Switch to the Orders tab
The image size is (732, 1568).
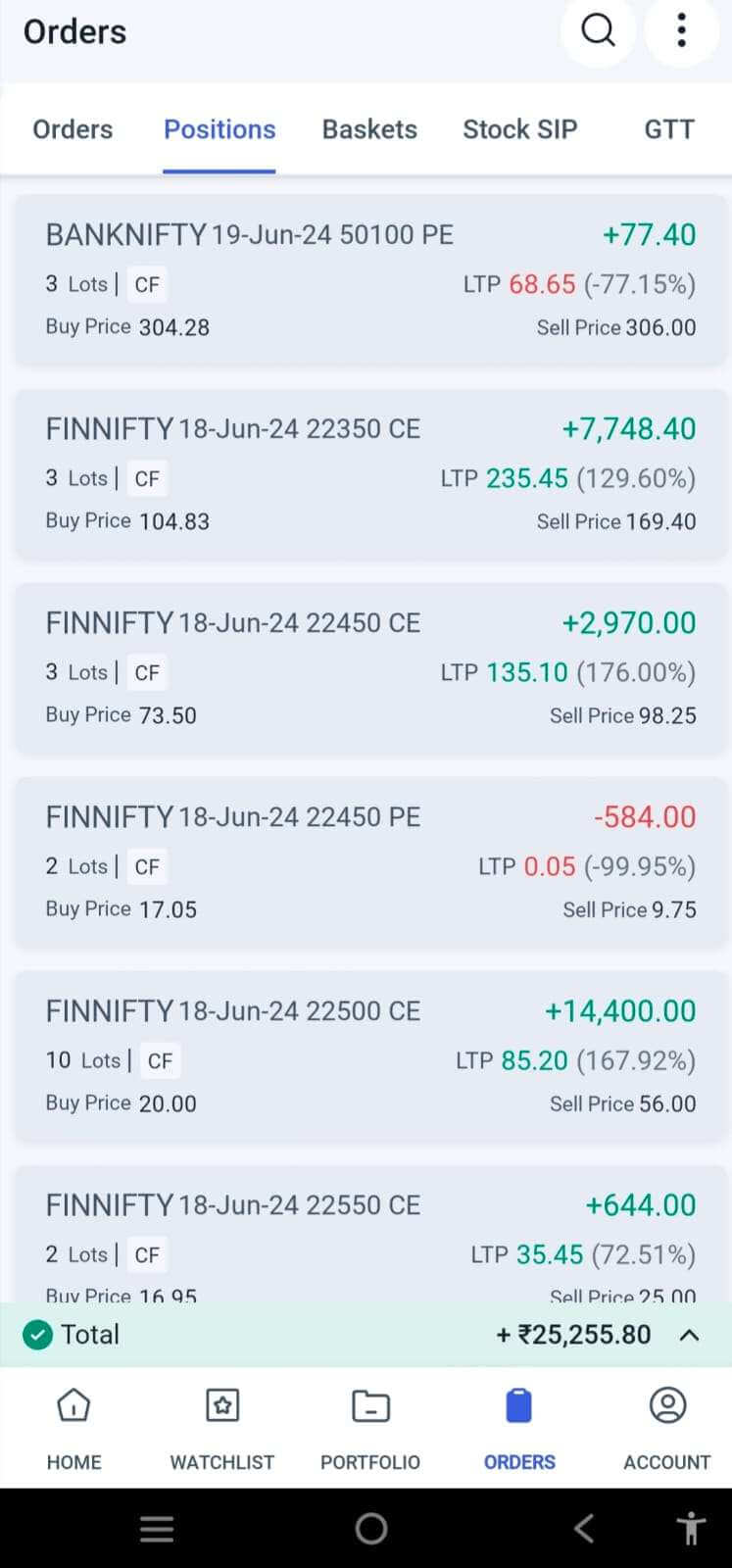point(73,129)
